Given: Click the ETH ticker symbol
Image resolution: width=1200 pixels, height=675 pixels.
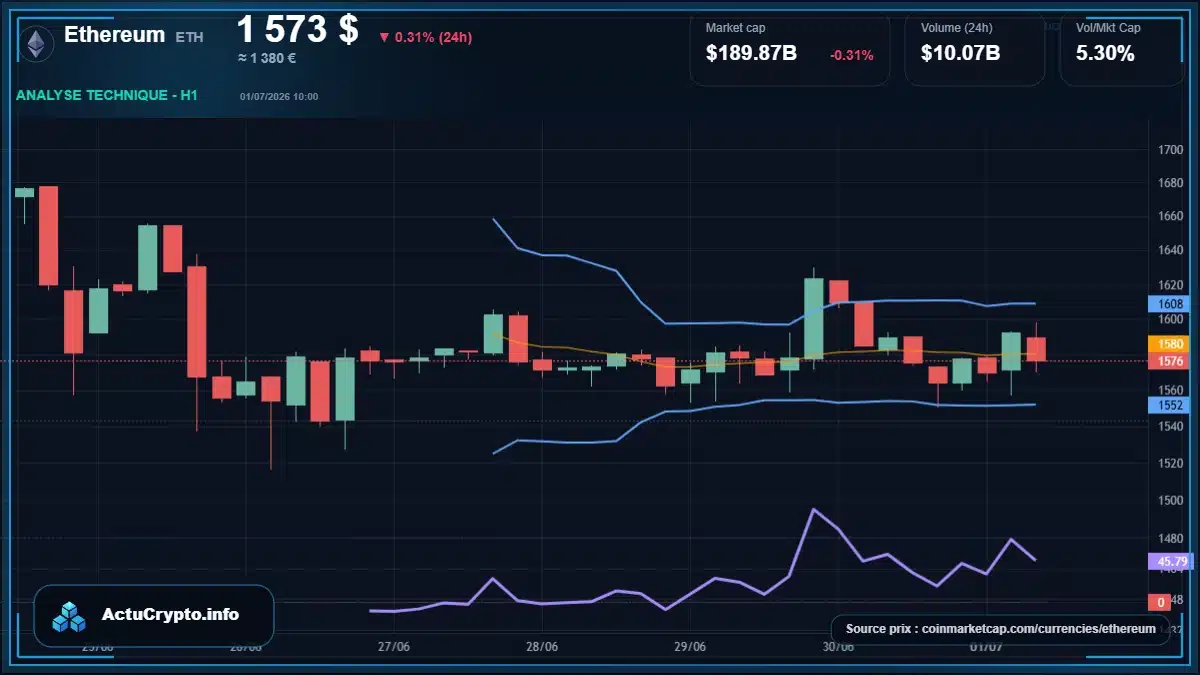Looking at the screenshot, I should tap(189, 37).
